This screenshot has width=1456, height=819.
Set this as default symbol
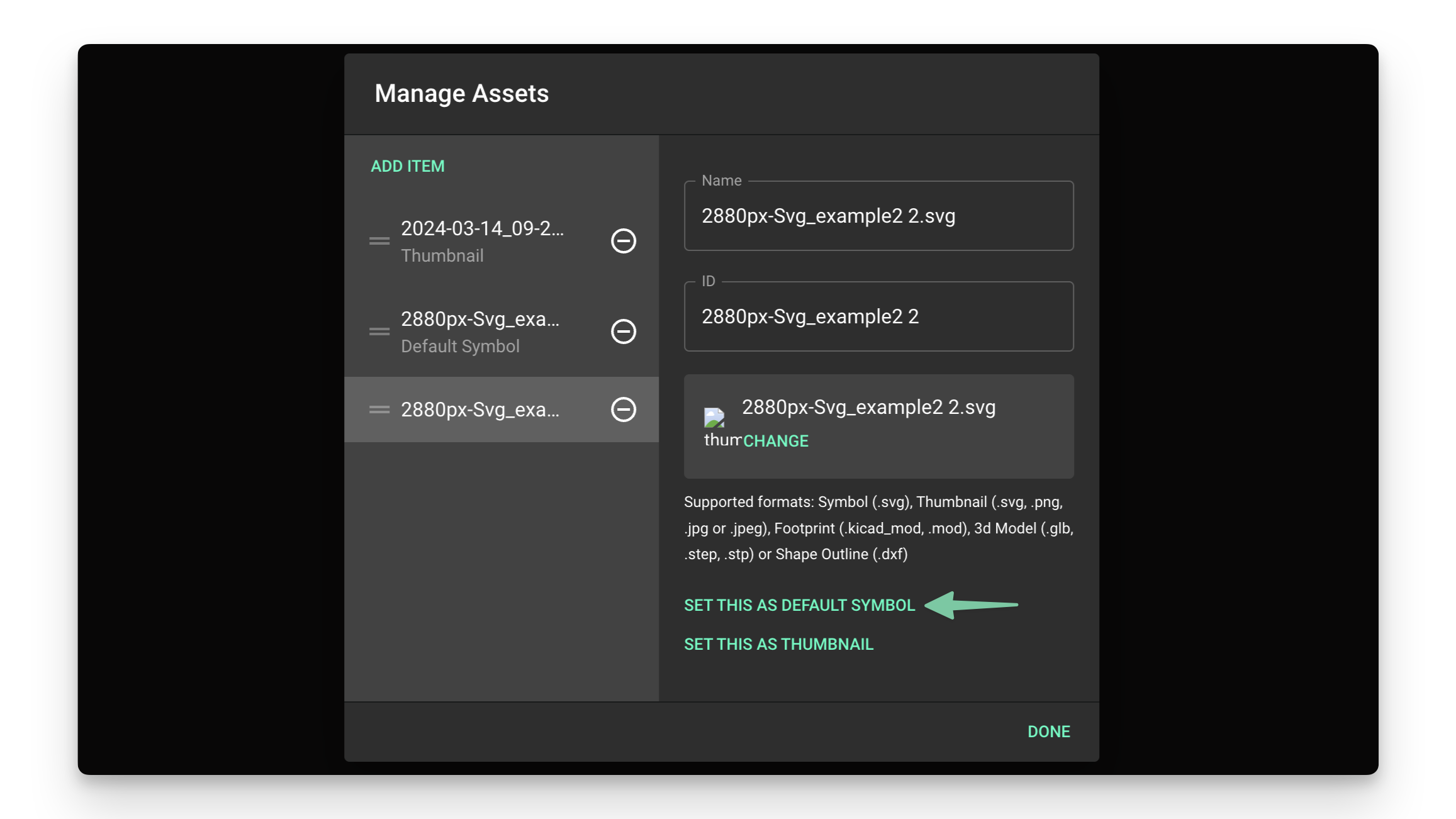click(x=799, y=605)
